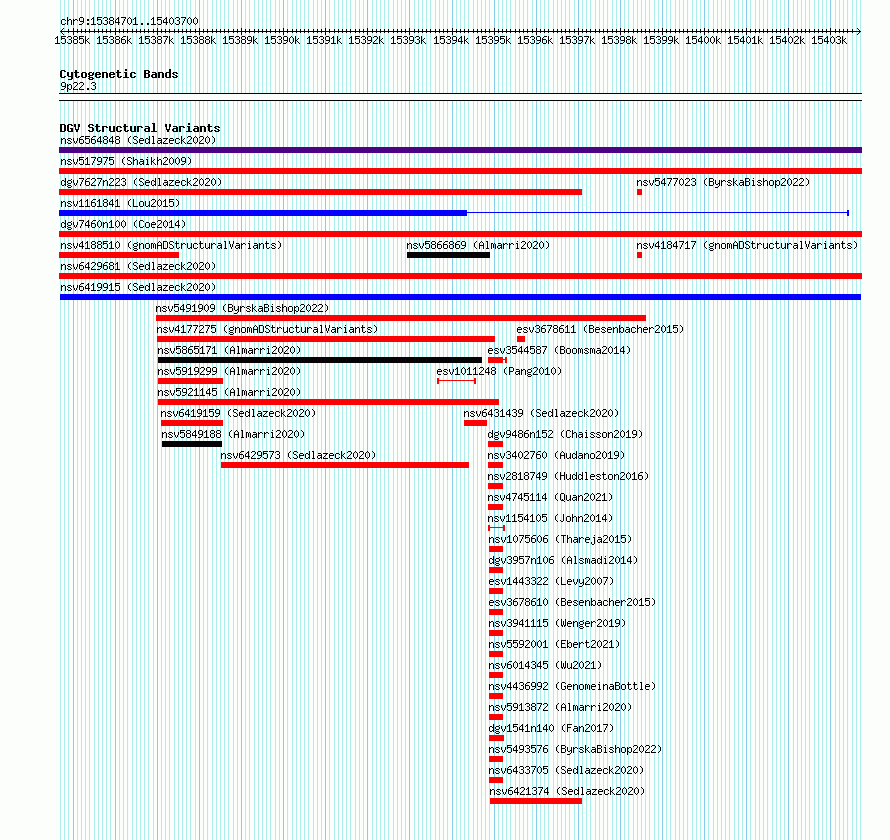Select the nsv517975 (Shaikh2009) label
890x840 pixels.
click(126, 161)
